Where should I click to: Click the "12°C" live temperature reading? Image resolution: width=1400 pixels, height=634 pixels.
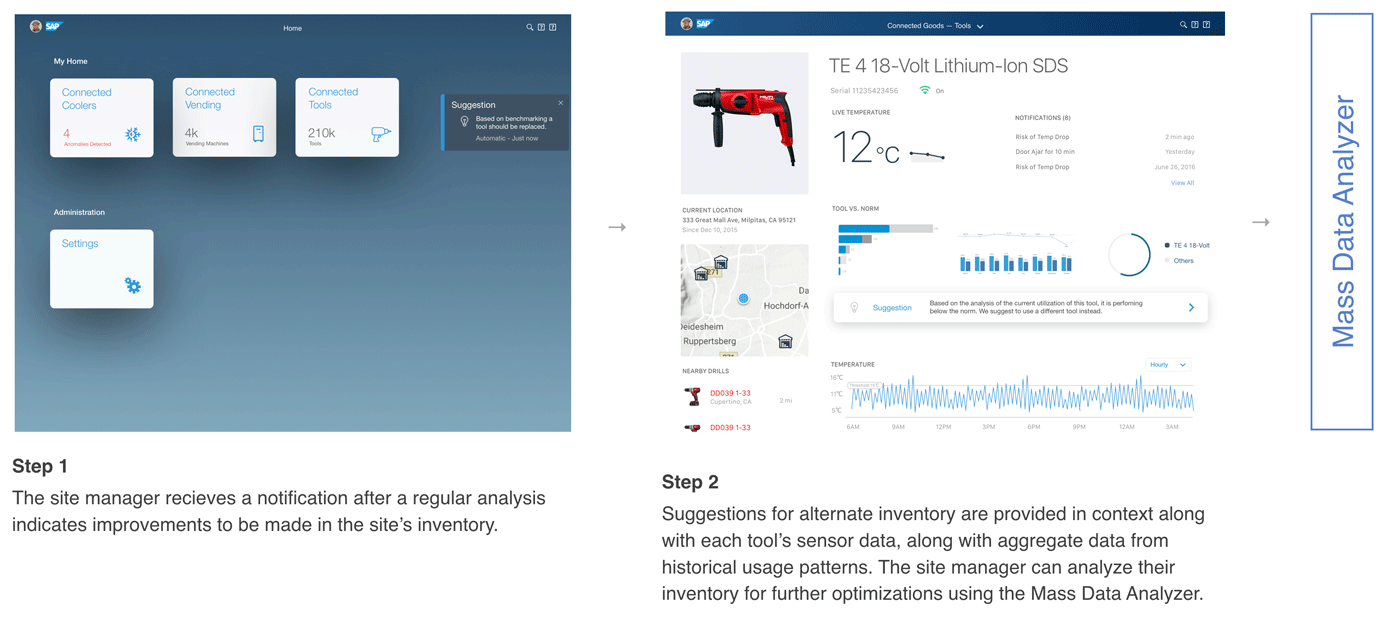(866, 148)
